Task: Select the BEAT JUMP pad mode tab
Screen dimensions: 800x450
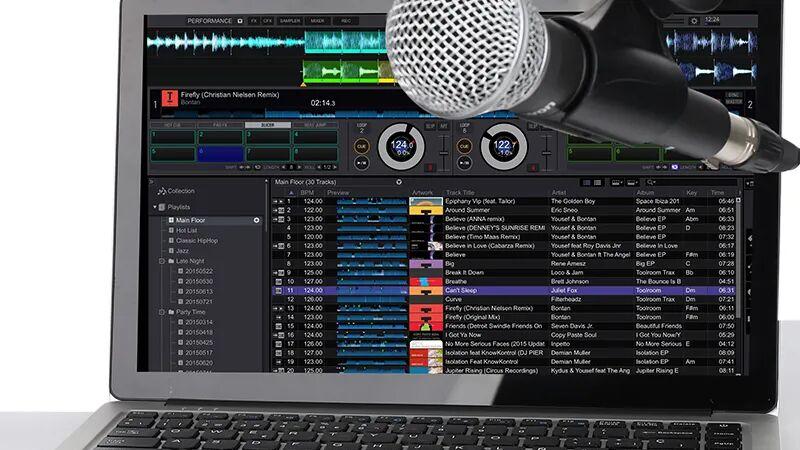Action: point(315,125)
